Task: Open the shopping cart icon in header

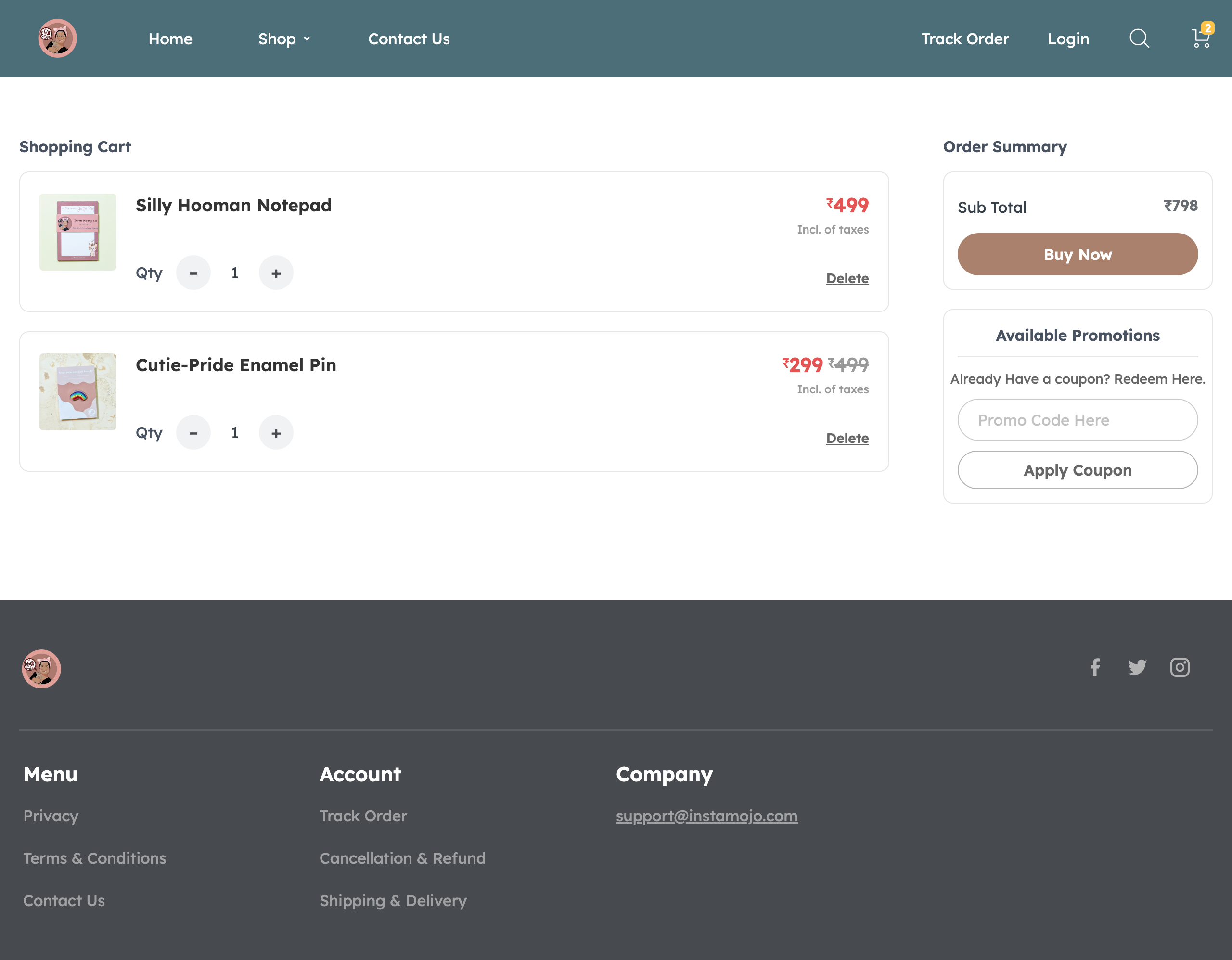Action: [1201, 39]
